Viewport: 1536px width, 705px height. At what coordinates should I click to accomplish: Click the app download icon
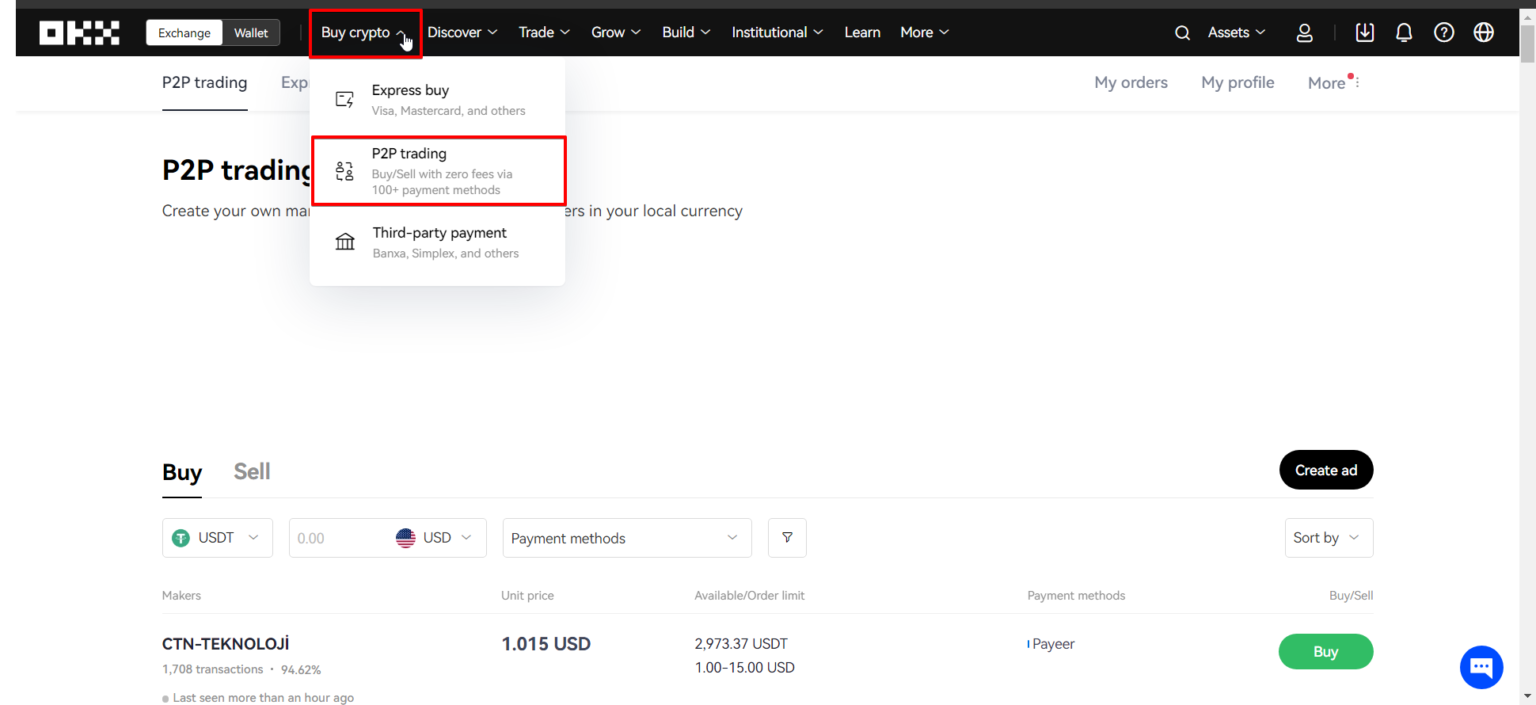1364,32
